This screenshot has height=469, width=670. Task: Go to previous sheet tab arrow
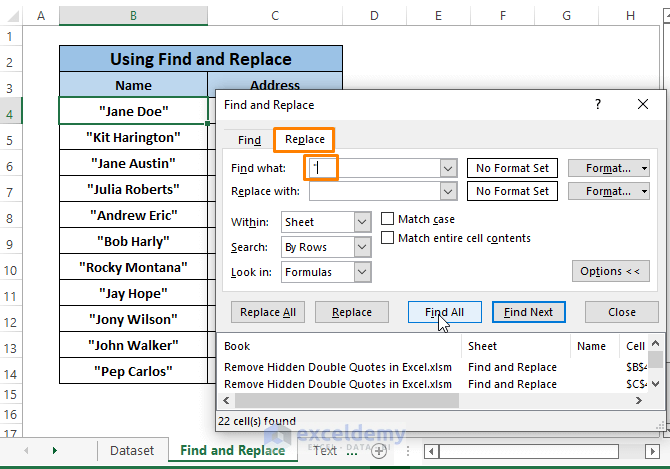(x=26, y=450)
